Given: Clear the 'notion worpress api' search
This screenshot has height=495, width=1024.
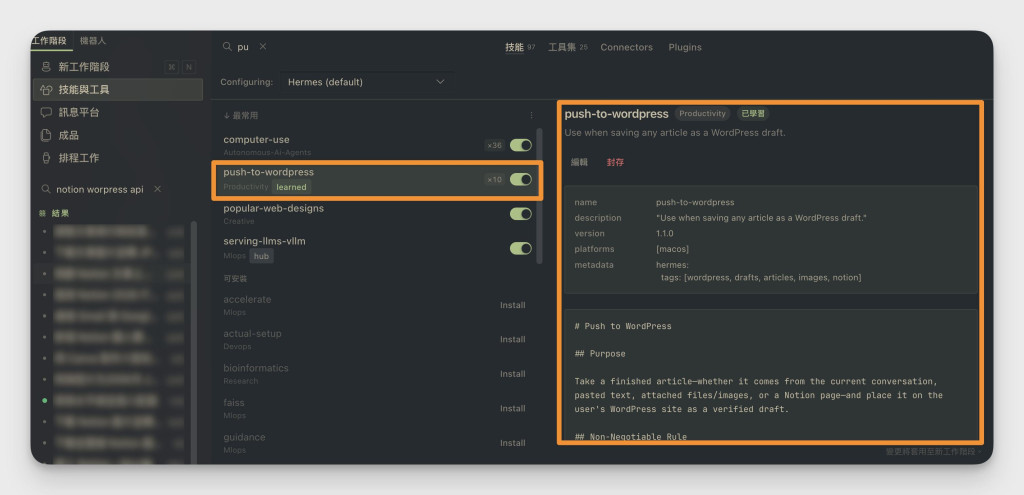Looking at the screenshot, I should (157, 189).
